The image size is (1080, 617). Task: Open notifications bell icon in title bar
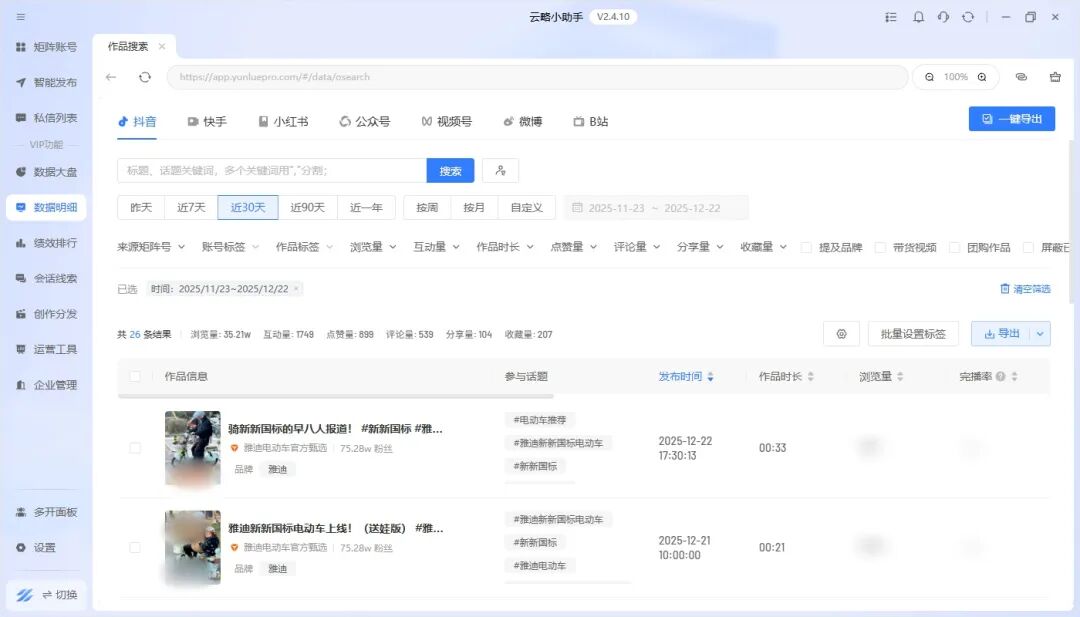click(x=918, y=17)
